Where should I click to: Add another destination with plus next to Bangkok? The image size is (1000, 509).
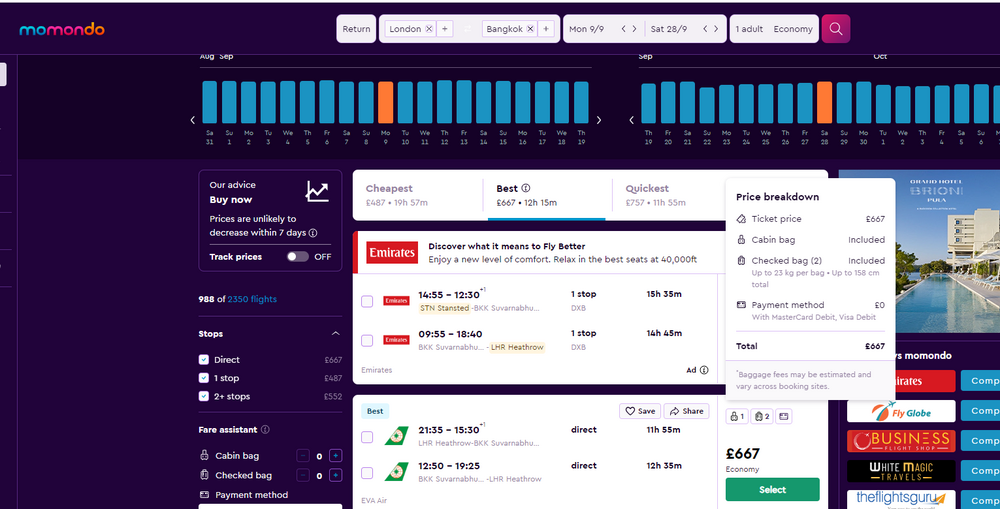(x=546, y=29)
